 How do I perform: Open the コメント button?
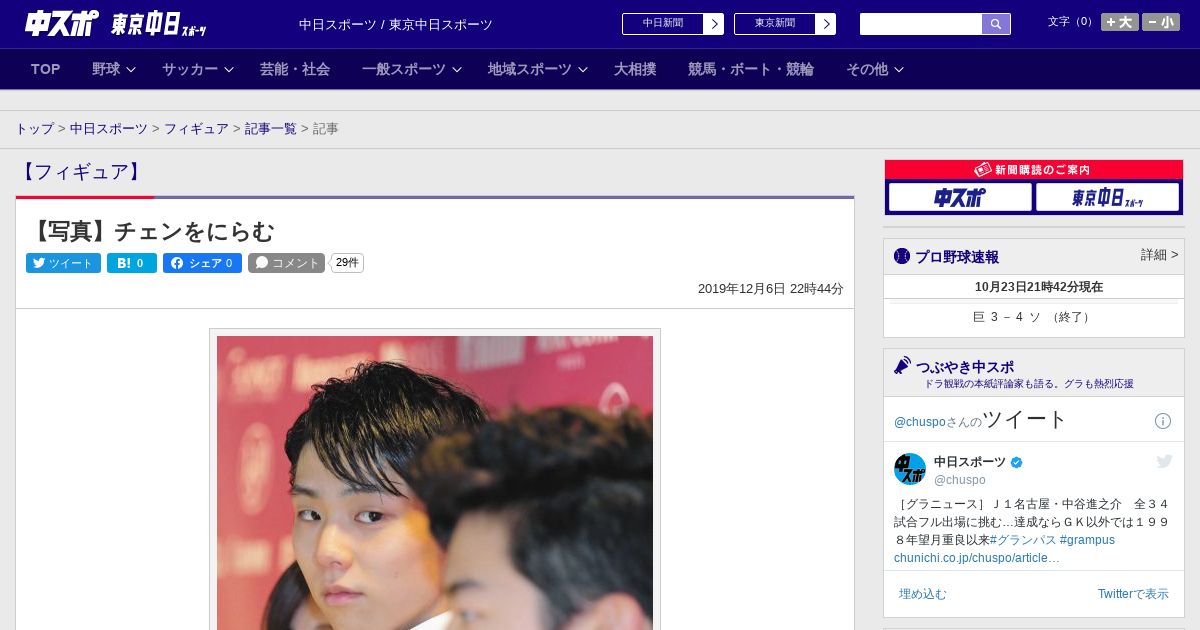pyautogui.click(x=287, y=263)
